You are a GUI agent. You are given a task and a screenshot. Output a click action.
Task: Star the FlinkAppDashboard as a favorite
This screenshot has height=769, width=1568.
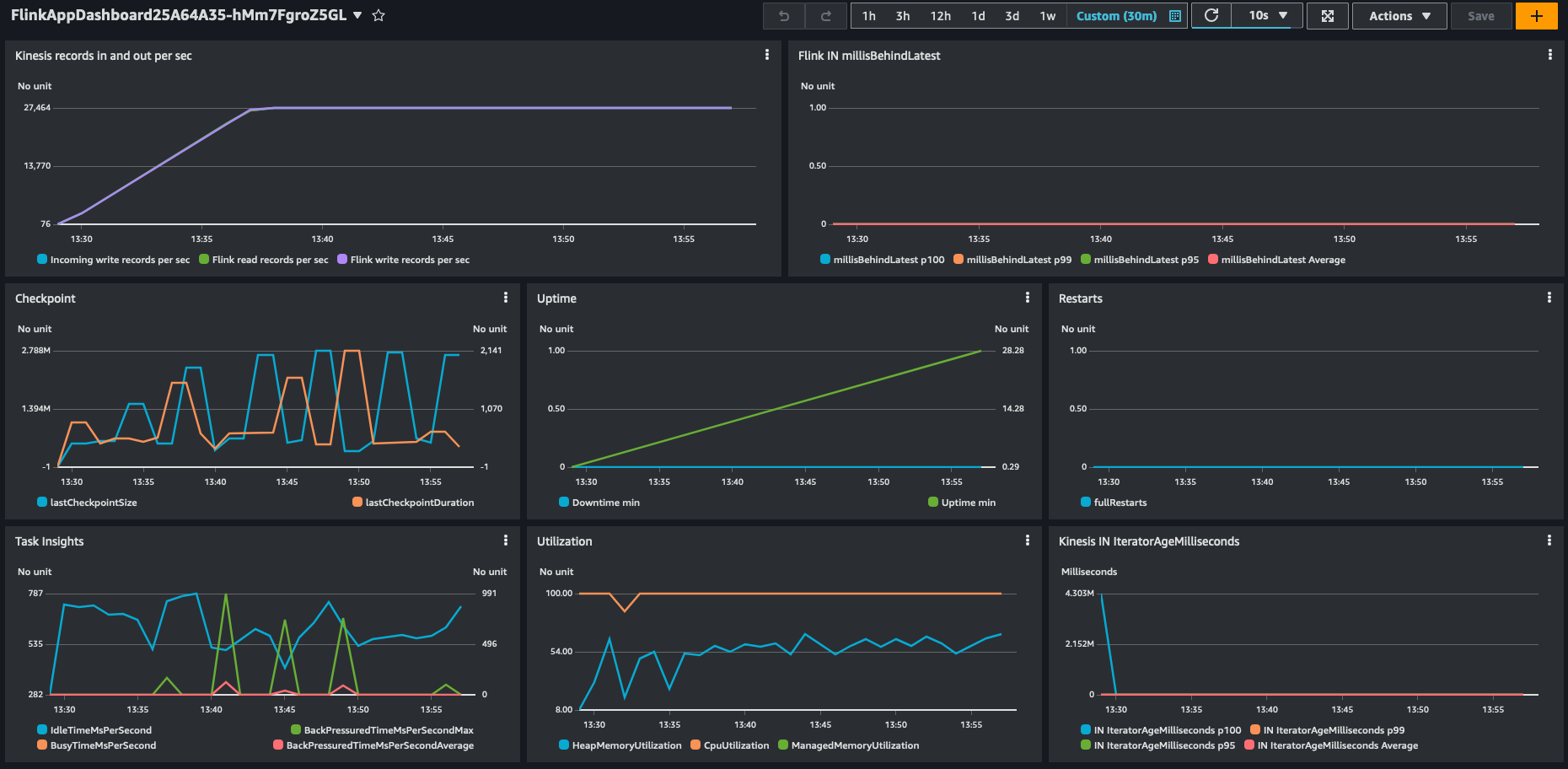point(379,14)
